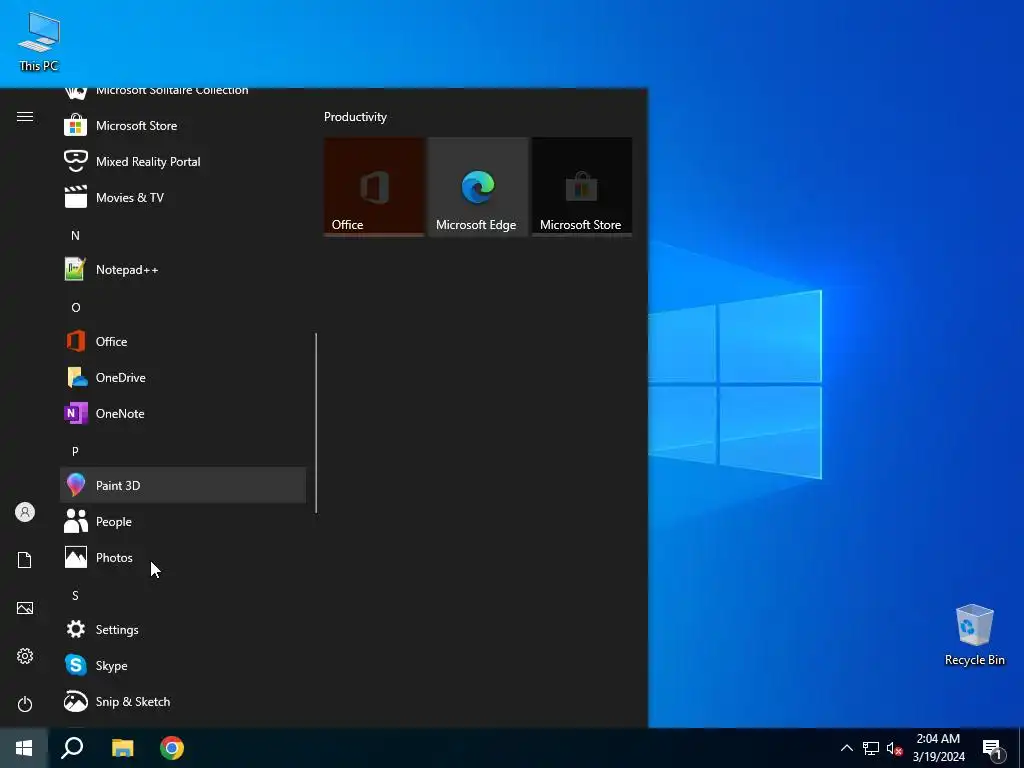Viewport: 1024px width, 768px height.
Task: Show hidden system tray icons
Action: pos(846,748)
